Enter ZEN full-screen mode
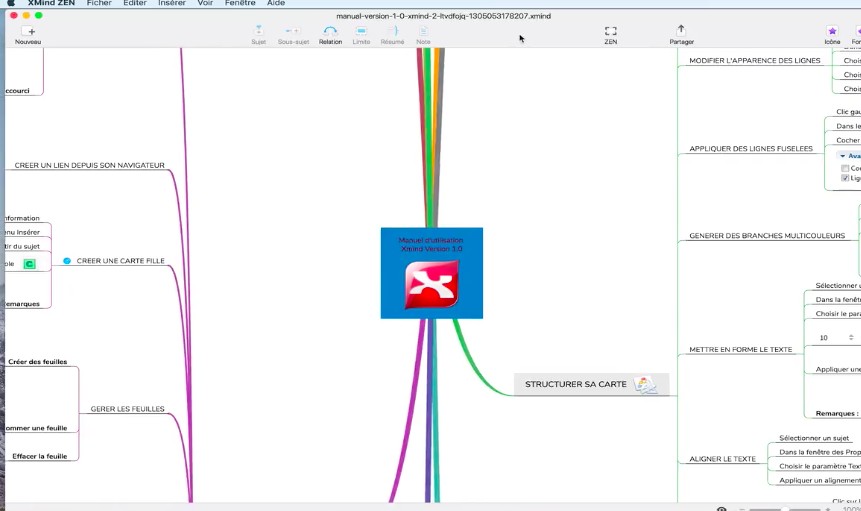The height and width of the screenshot is (511, 861). tap(611, 35)
